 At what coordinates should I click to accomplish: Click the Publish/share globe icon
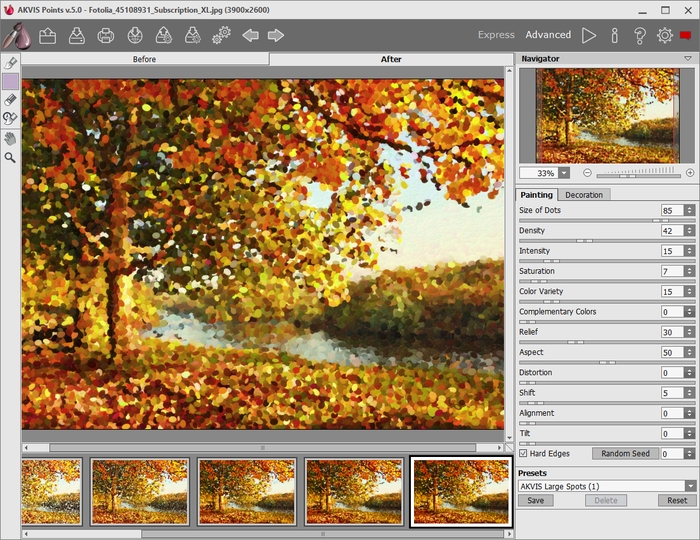pos(135,35)
